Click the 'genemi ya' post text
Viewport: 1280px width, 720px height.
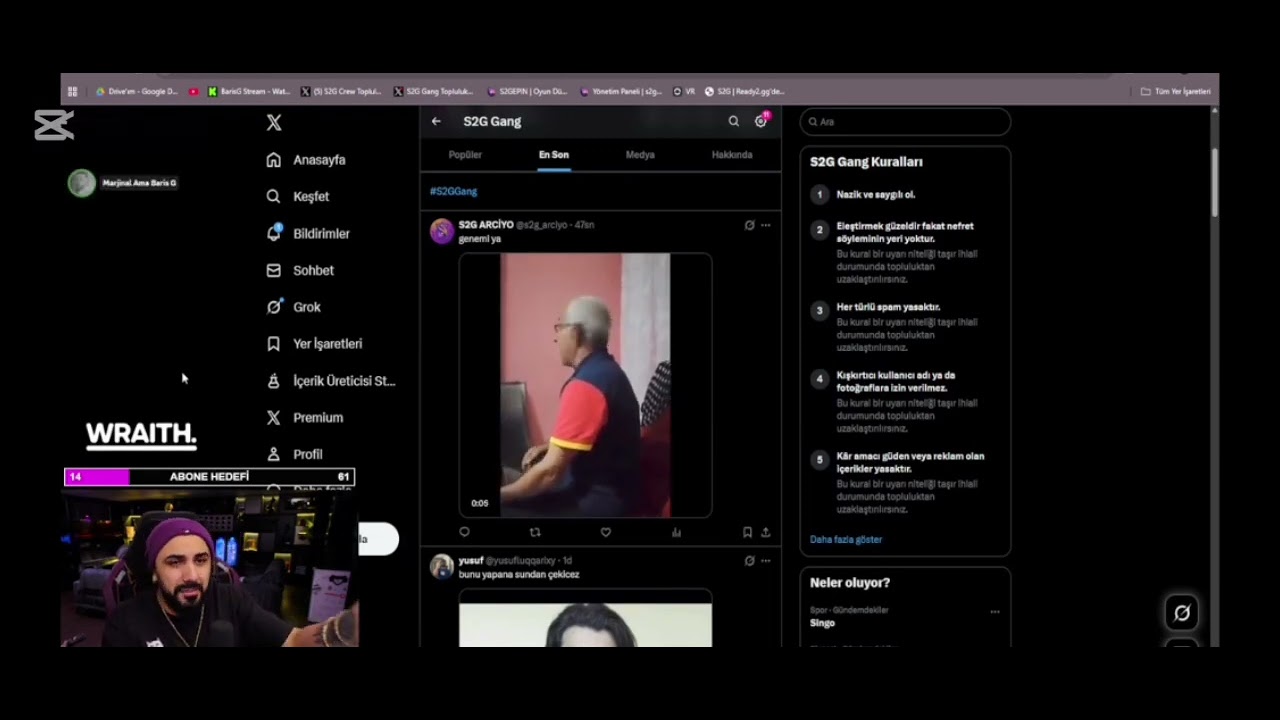(x=480, y=239)
